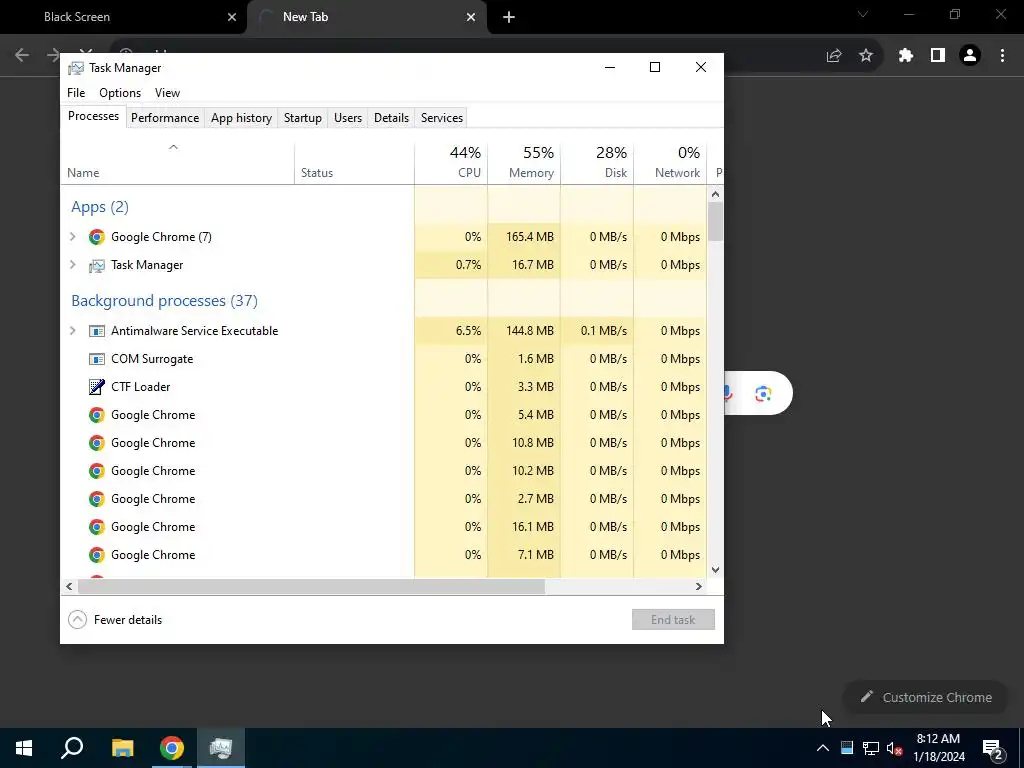This screenshot has width=1024, height=768.
Task: Select Chrome process using 2.7 MB
Action: (x=383, y=499)
